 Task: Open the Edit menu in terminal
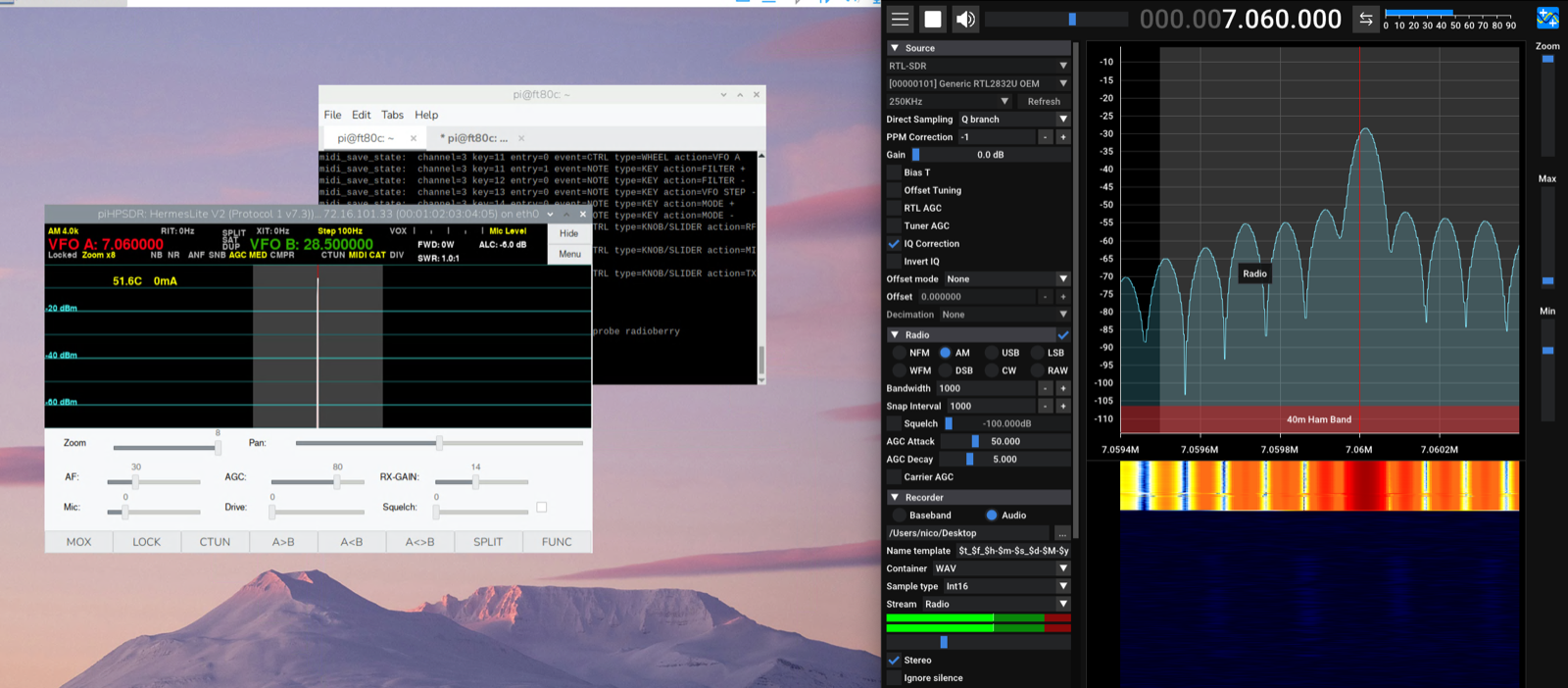pyautogui.click(x=361, y=115)
